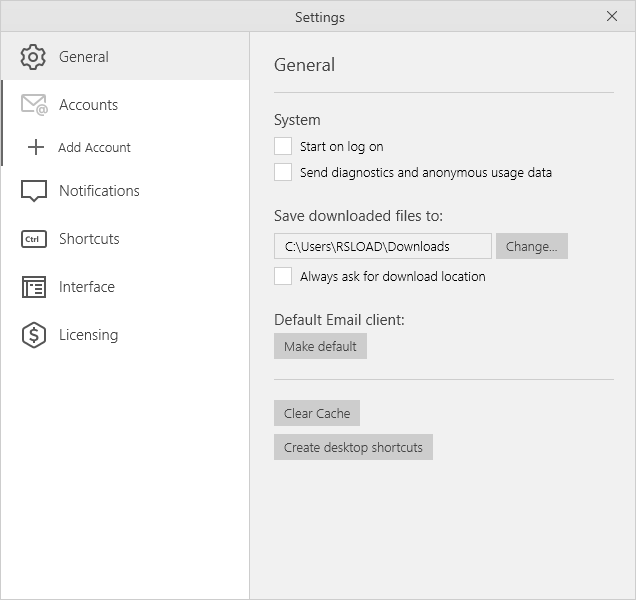Close the Settings window
The width and height of the screenshot is (636, 600).
pyautogui.click(x=612, y=16)
